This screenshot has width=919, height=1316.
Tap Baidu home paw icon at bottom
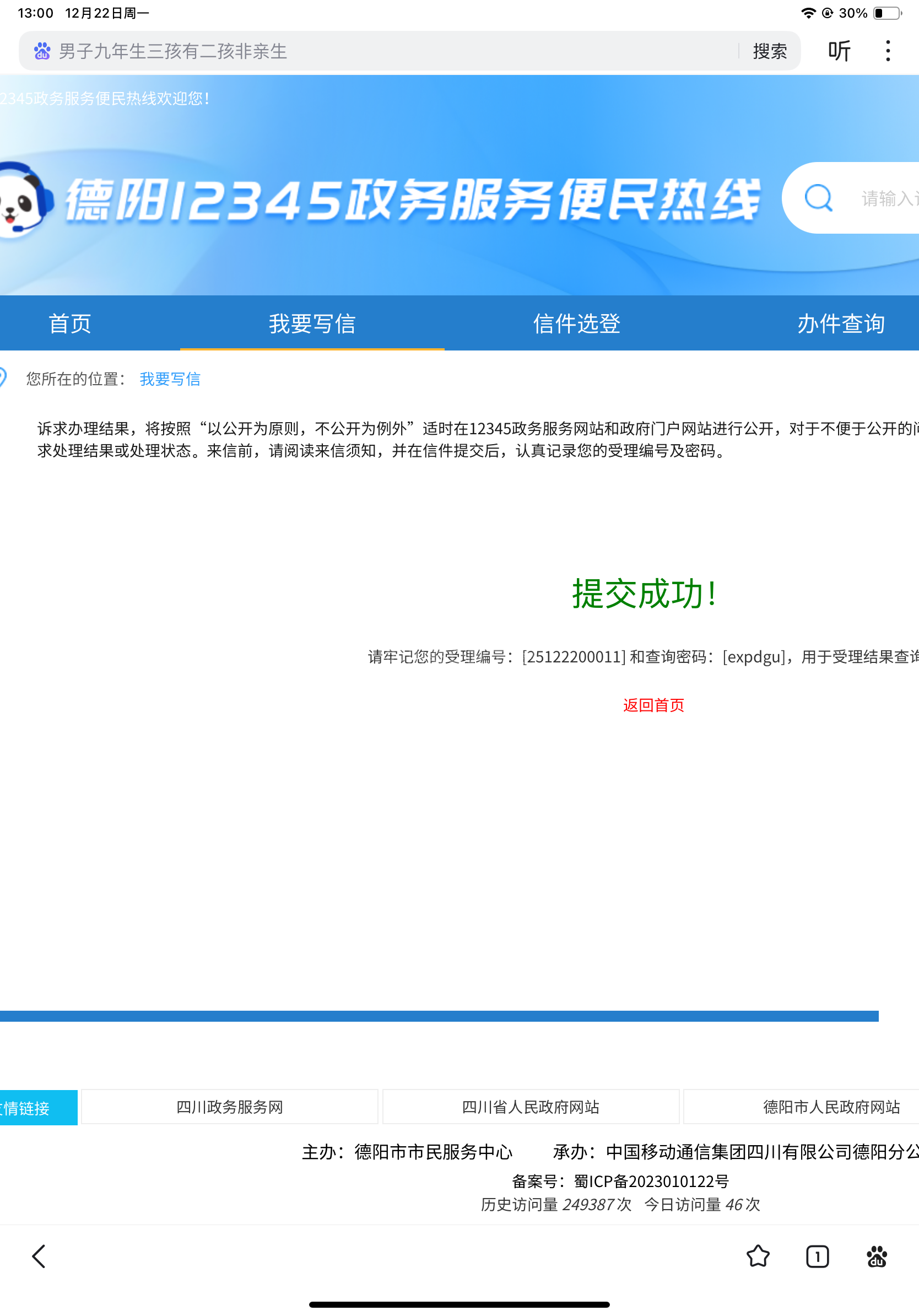[877, 1256]
